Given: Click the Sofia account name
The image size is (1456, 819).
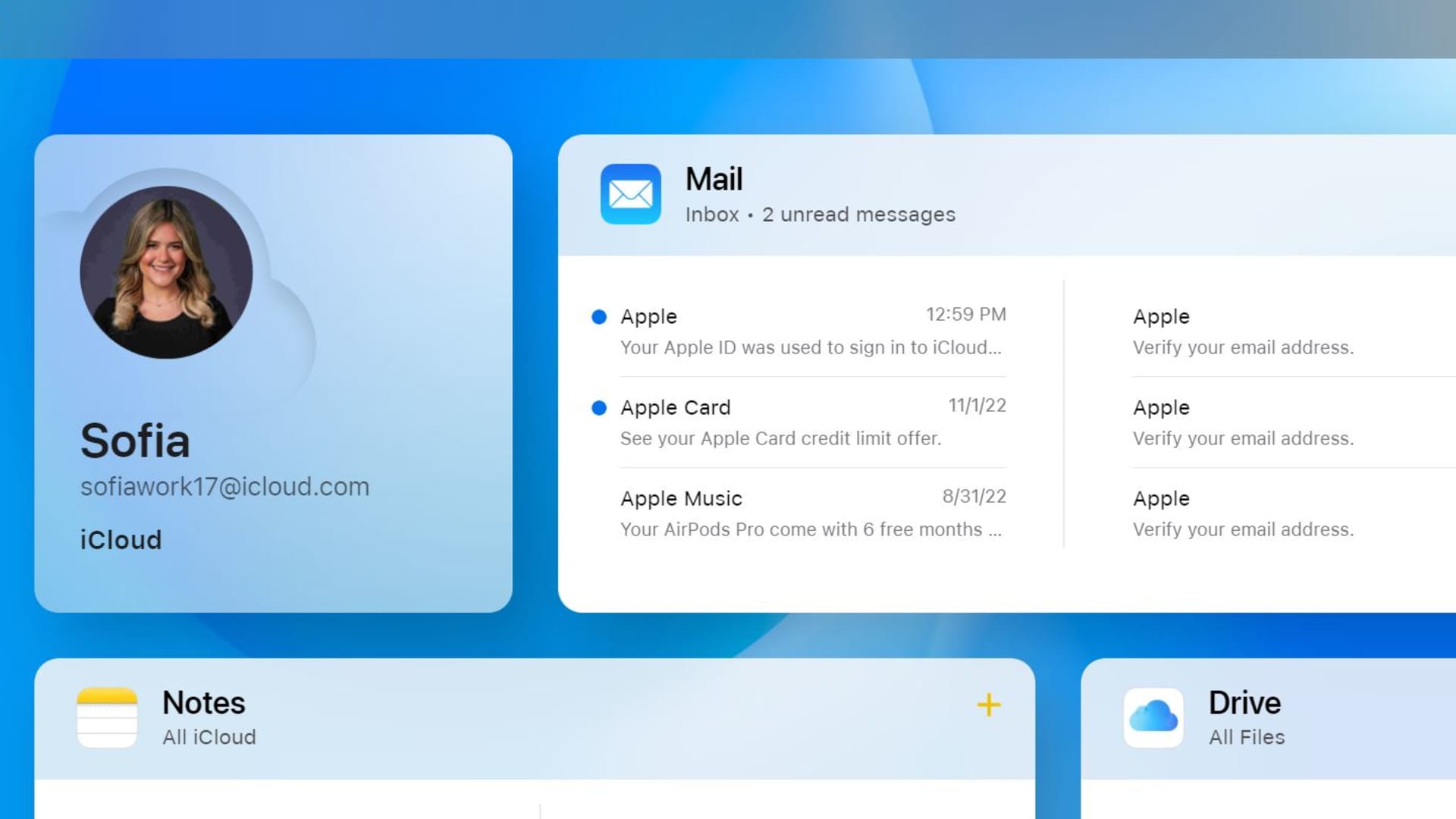Looking at the screenshot, I should click(x=135, y=441).
